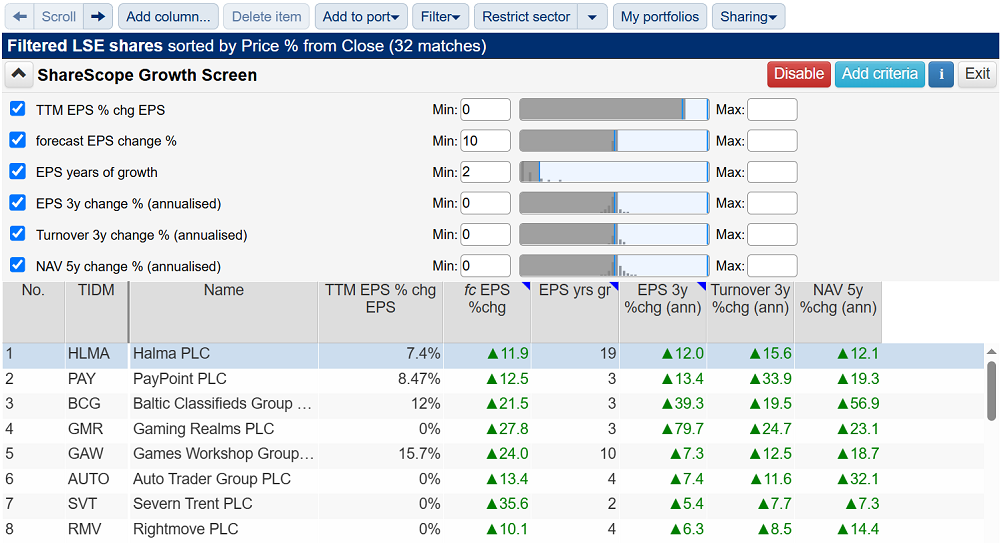
Task: Open My portfolios
Action: click(660, 17)
